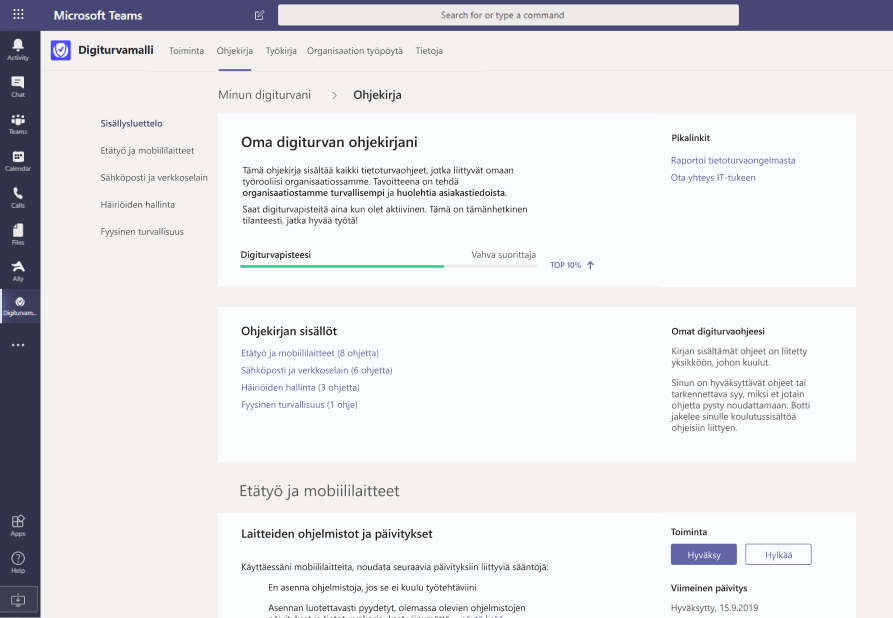Screen dimensions: 893x618
Task: Click the breadcrumb chevron separator
Action: coord(334,95)
